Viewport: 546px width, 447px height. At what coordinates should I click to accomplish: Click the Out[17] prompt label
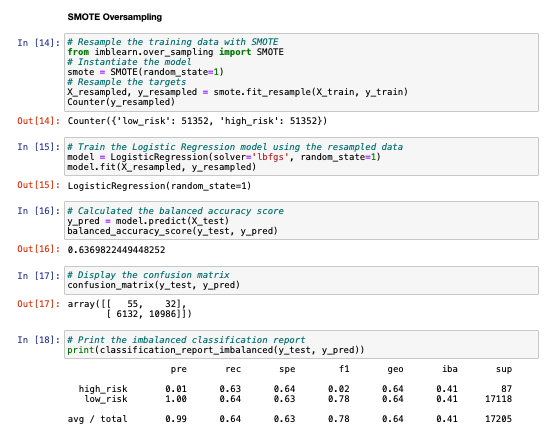click(x=38, y=304)
